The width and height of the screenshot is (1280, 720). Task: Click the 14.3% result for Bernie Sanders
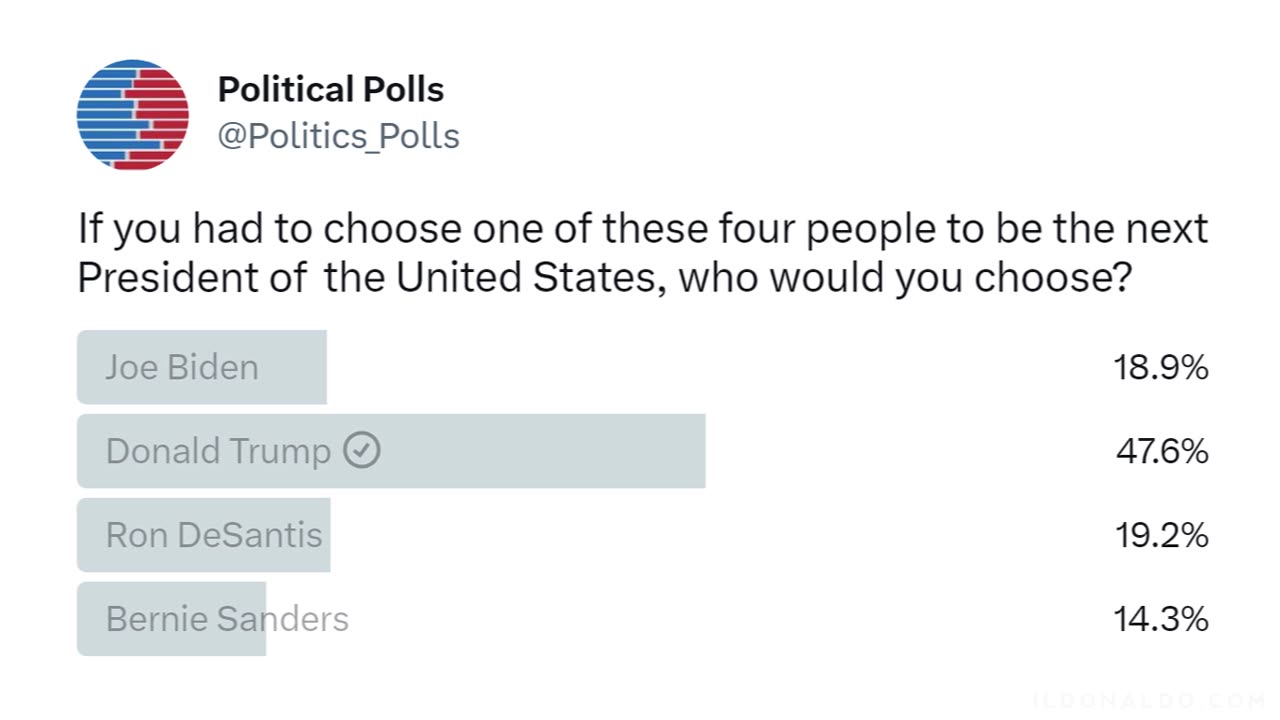[x=1161, y=620]
